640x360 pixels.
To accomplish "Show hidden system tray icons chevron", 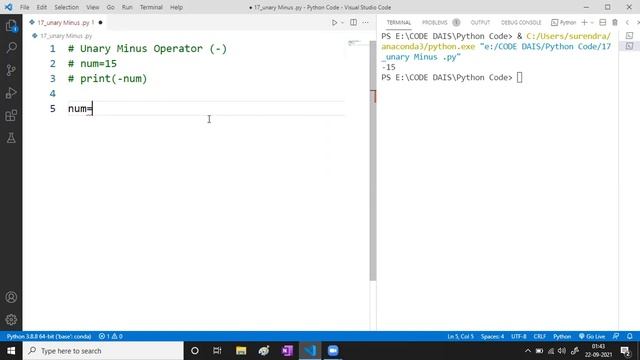I will tap(528, 351).
